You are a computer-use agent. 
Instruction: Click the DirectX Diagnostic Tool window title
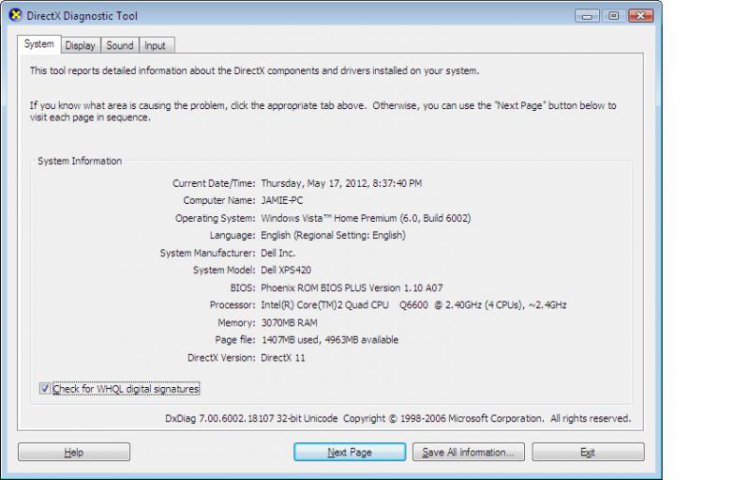(82, 16)
